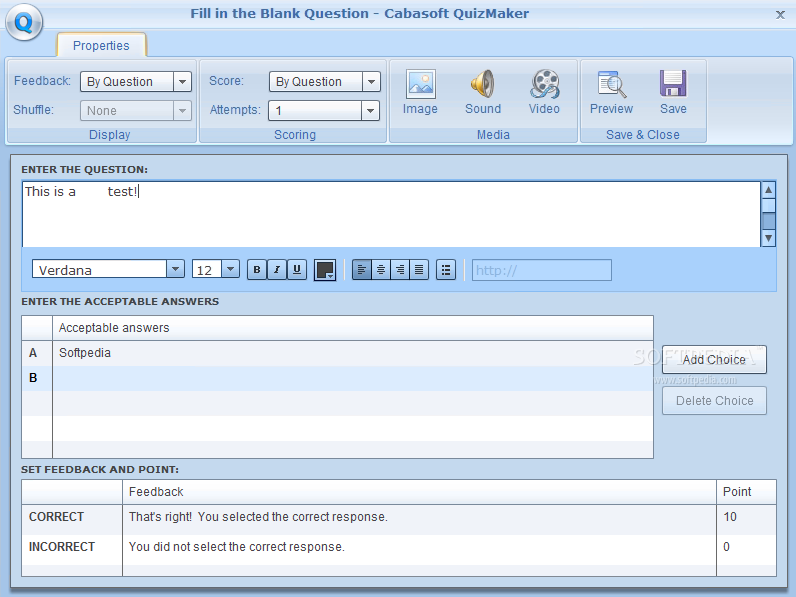Open the font size 12 dropdown
796x597 pixels.
230,269
